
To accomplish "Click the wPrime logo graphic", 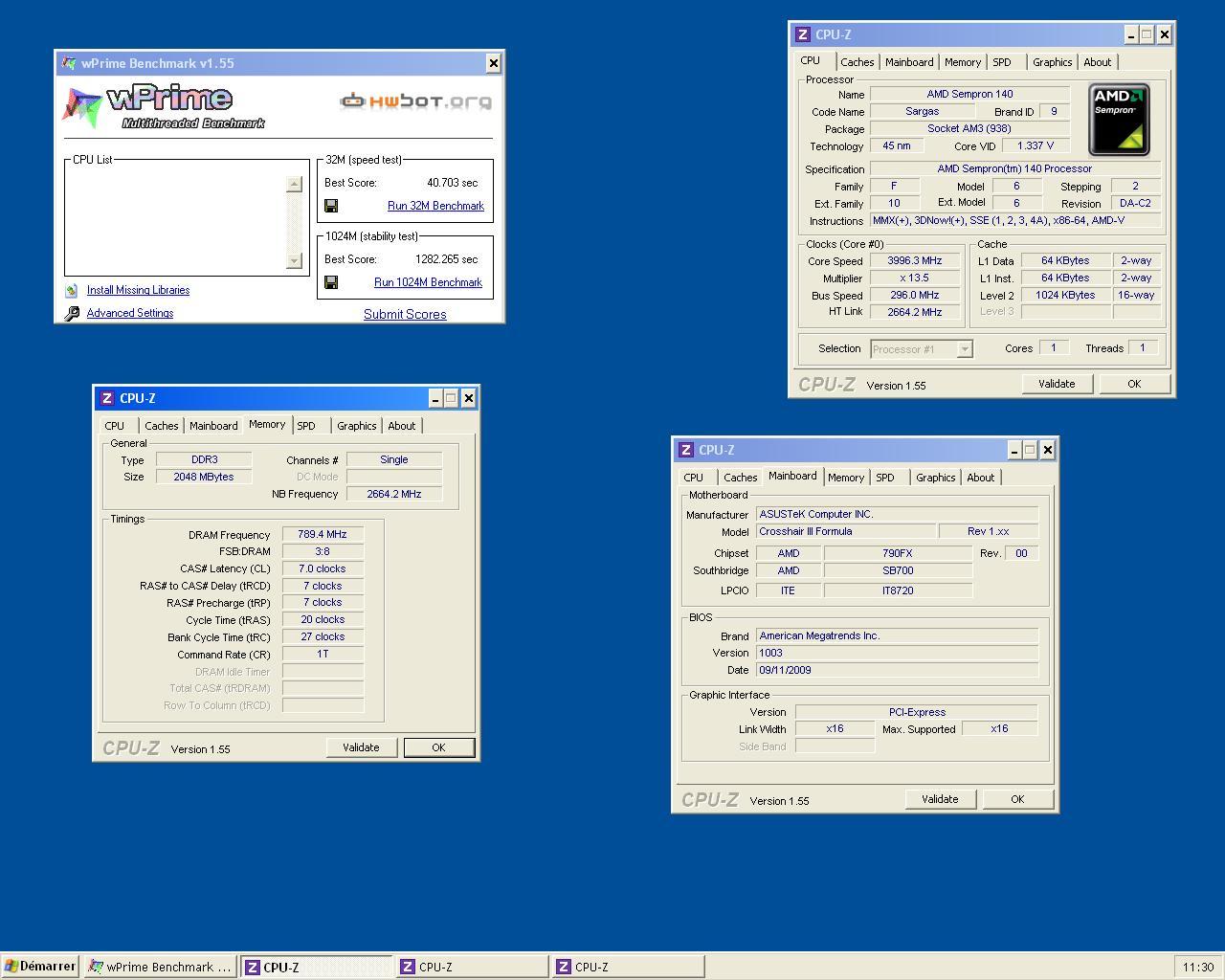I will 165,107.
